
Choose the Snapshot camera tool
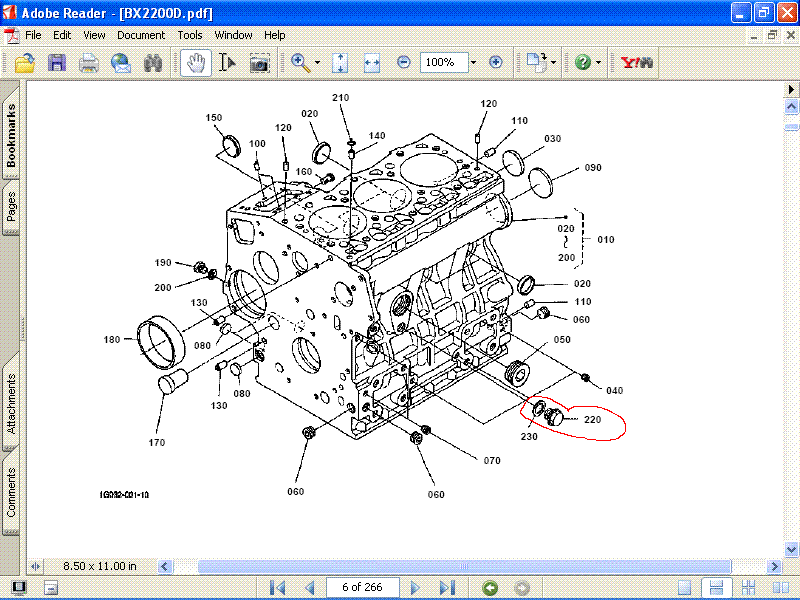click(259, 63)
